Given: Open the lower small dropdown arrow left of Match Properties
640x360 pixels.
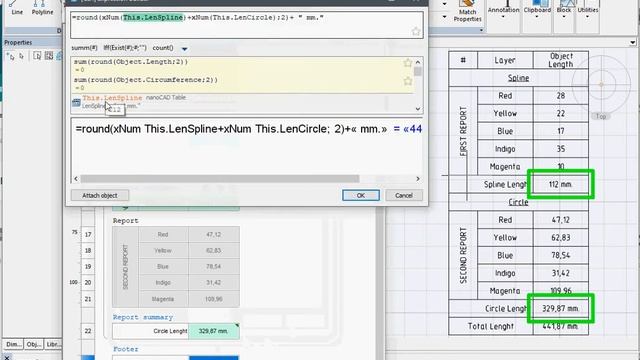Looking at the screenshot, I should (444, 17).
